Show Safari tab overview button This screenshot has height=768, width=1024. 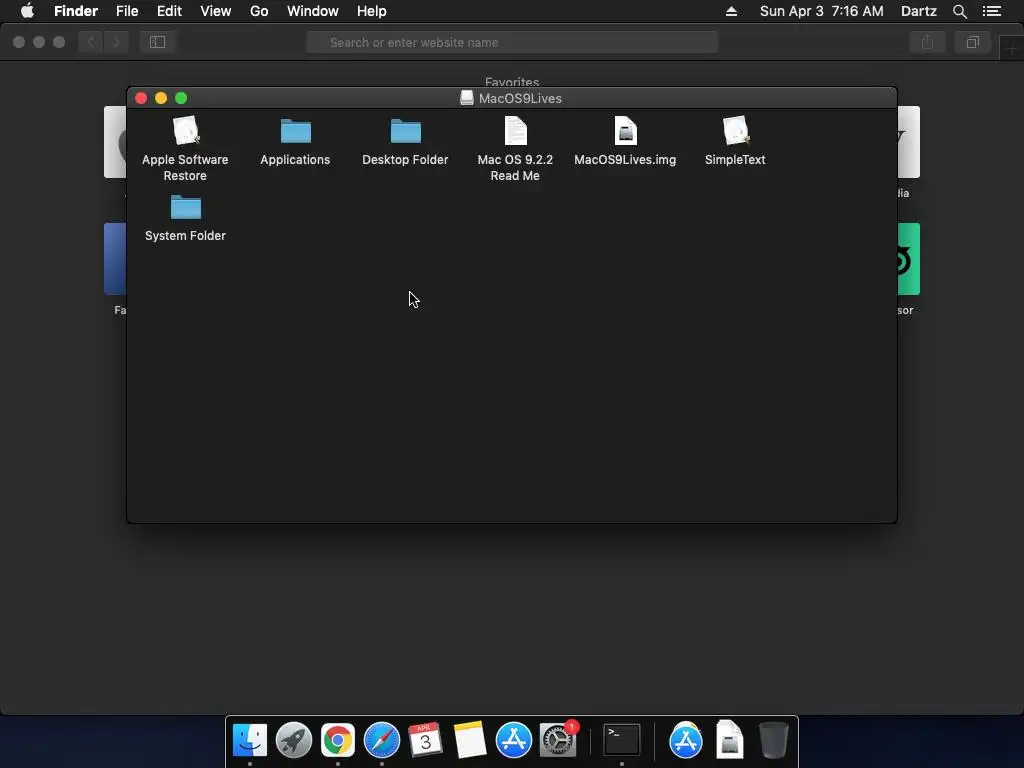pos(973,42)
